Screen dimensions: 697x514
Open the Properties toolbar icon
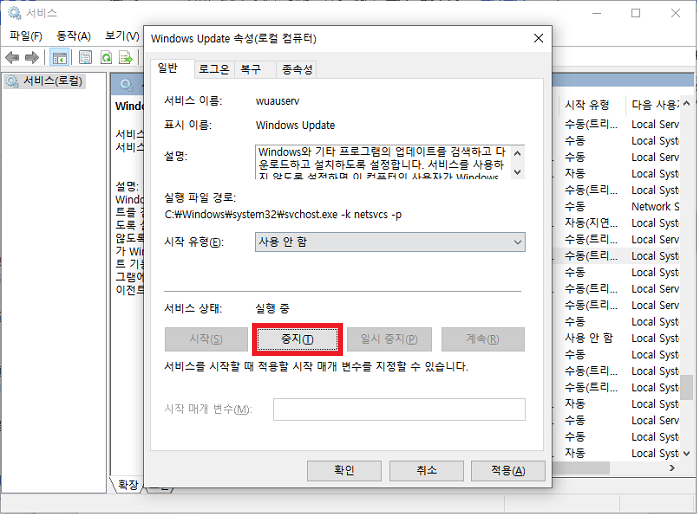click(x=85, y=57)
